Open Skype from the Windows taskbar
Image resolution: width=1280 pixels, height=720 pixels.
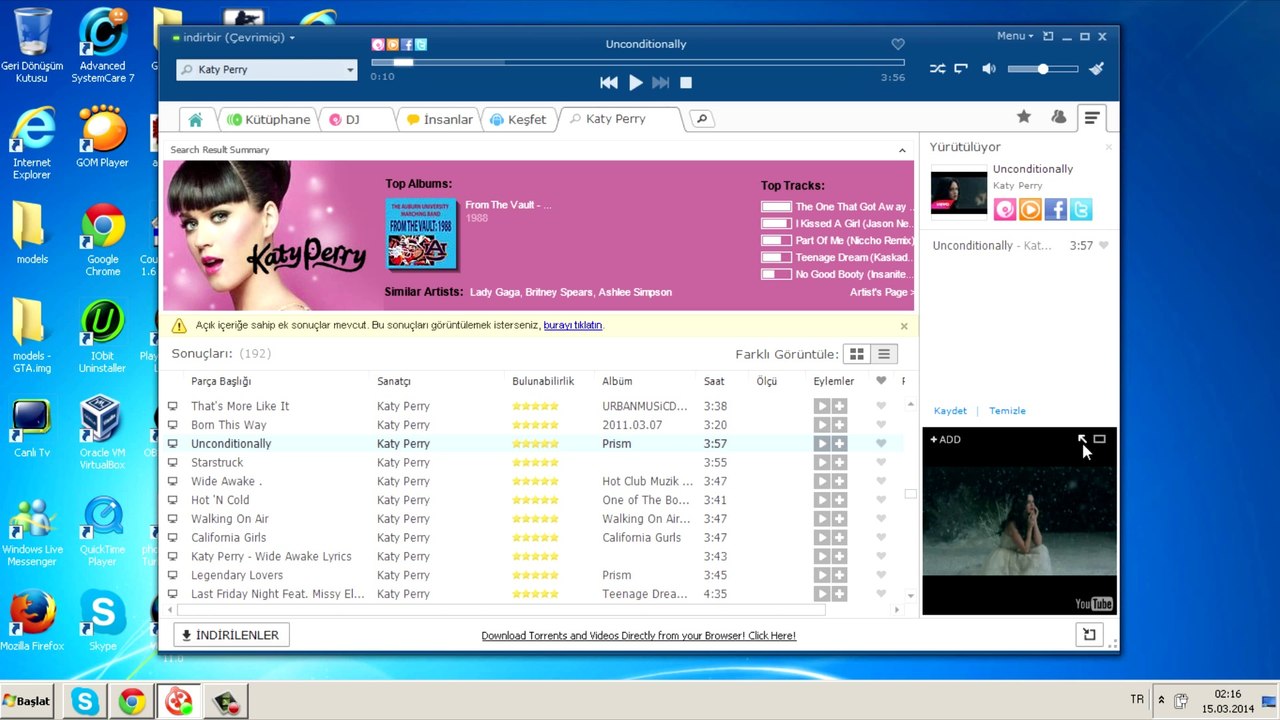point(85,702)
